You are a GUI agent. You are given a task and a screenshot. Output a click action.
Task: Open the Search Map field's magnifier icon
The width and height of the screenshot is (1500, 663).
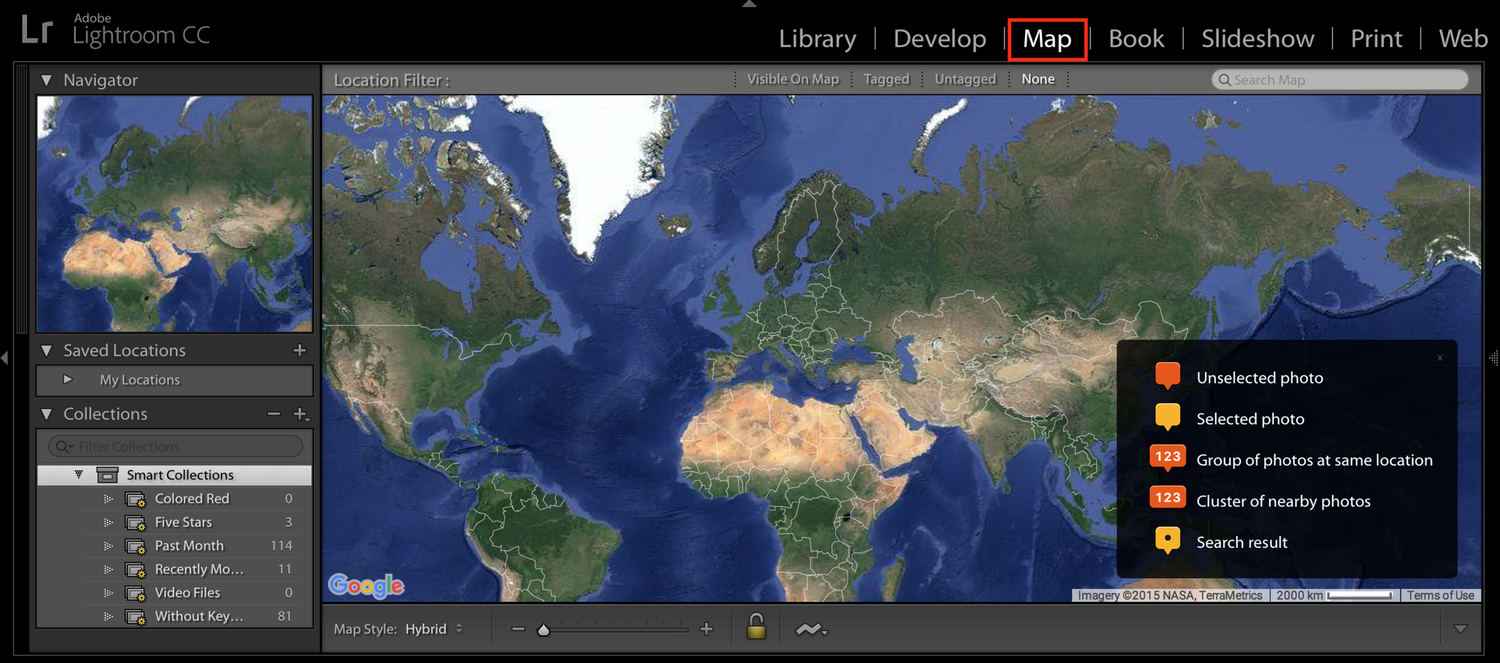(1225, 79)
